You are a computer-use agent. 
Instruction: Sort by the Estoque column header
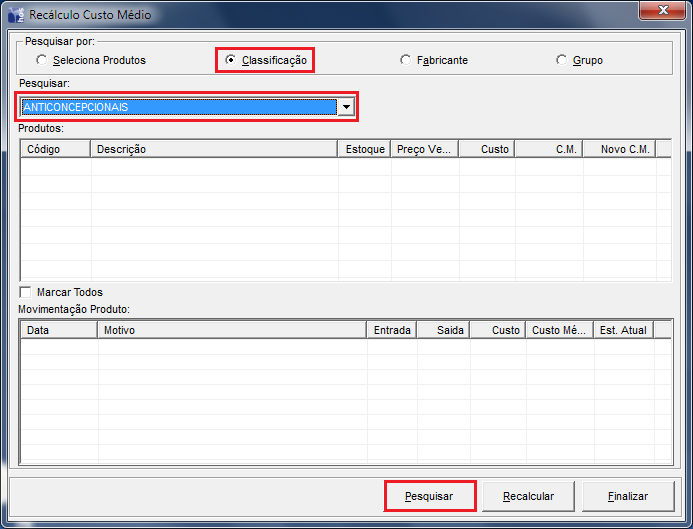click(x=364, y=149)
